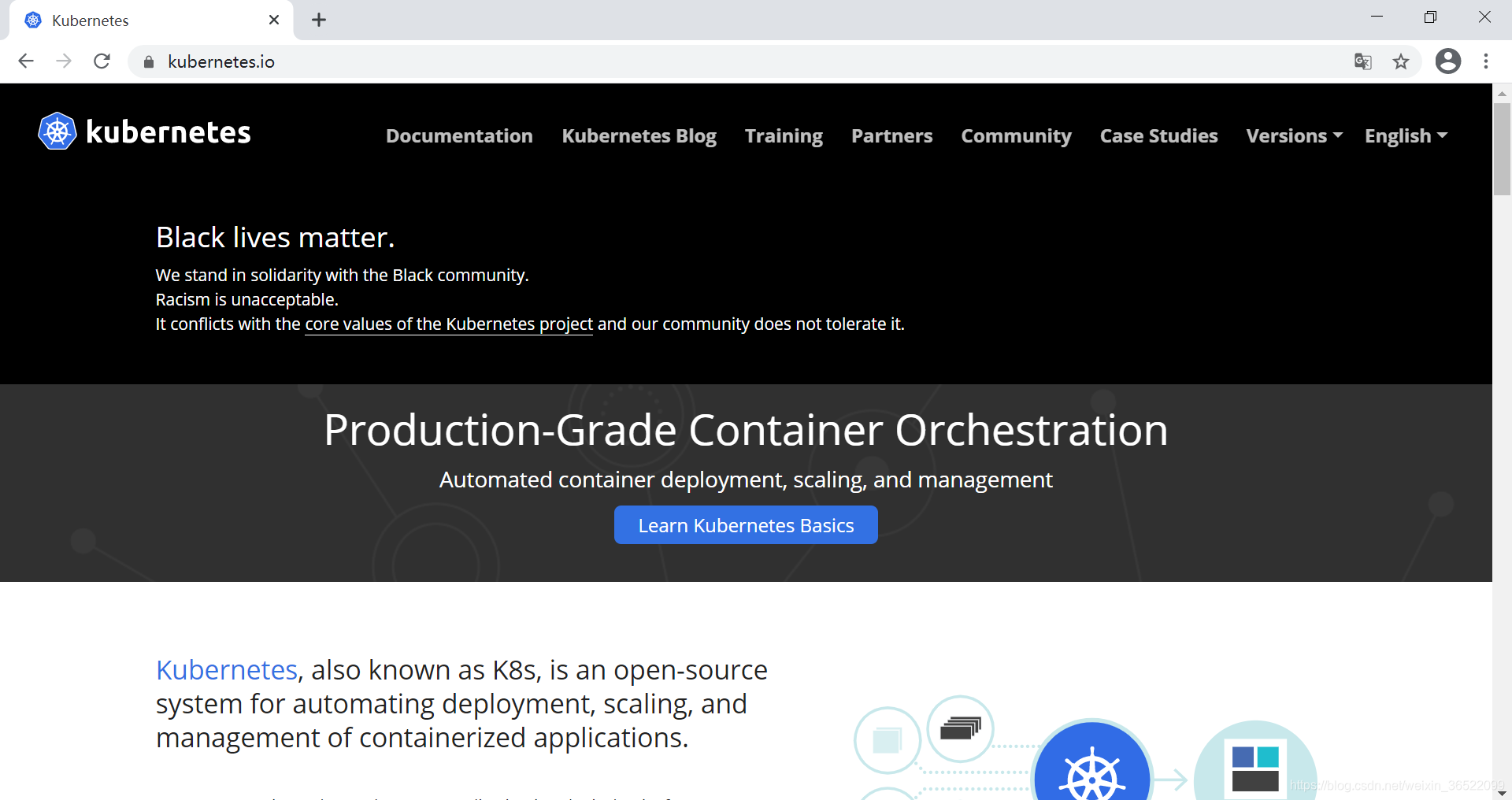
Task: Click the Production-Grade Container Orchestration heading
Action: click(x=746, y=430)
